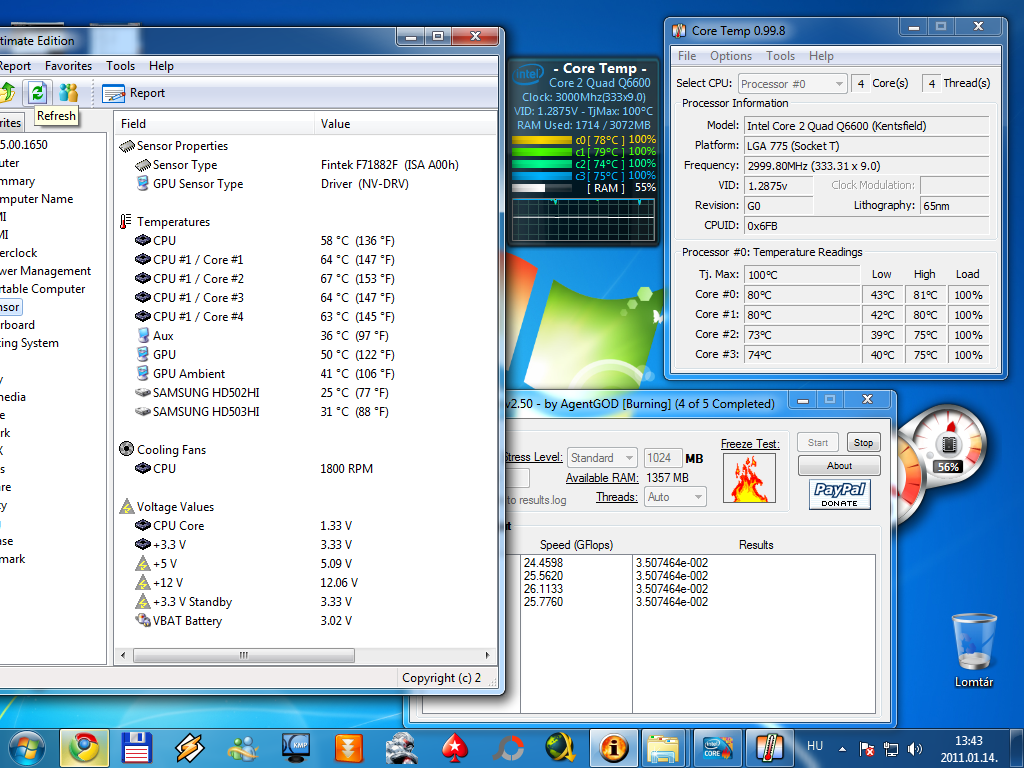Open the Select CPU Processor #0 dropdown

click(x=793, y=84)
